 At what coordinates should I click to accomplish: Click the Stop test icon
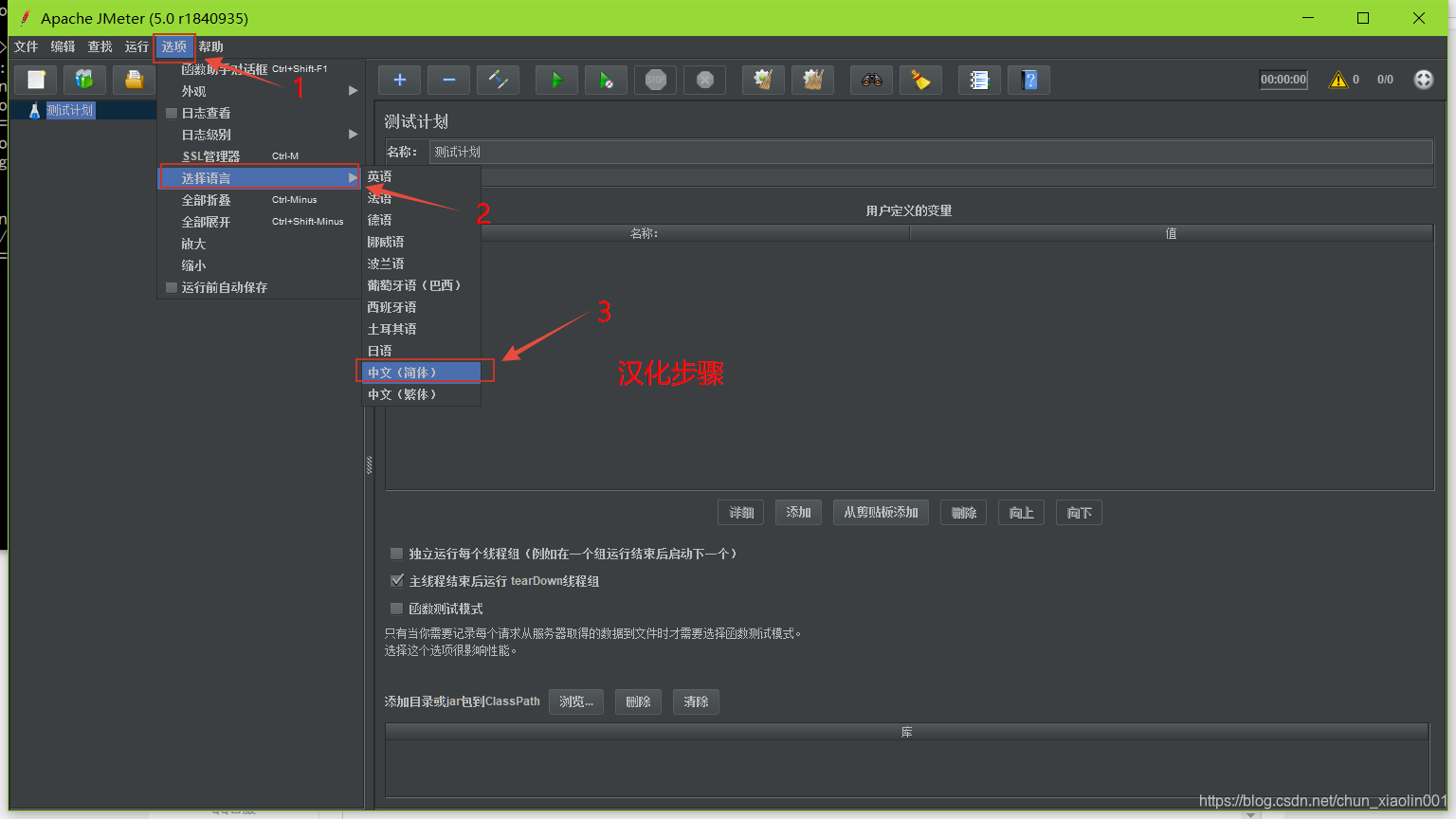(x=655, y=80)
